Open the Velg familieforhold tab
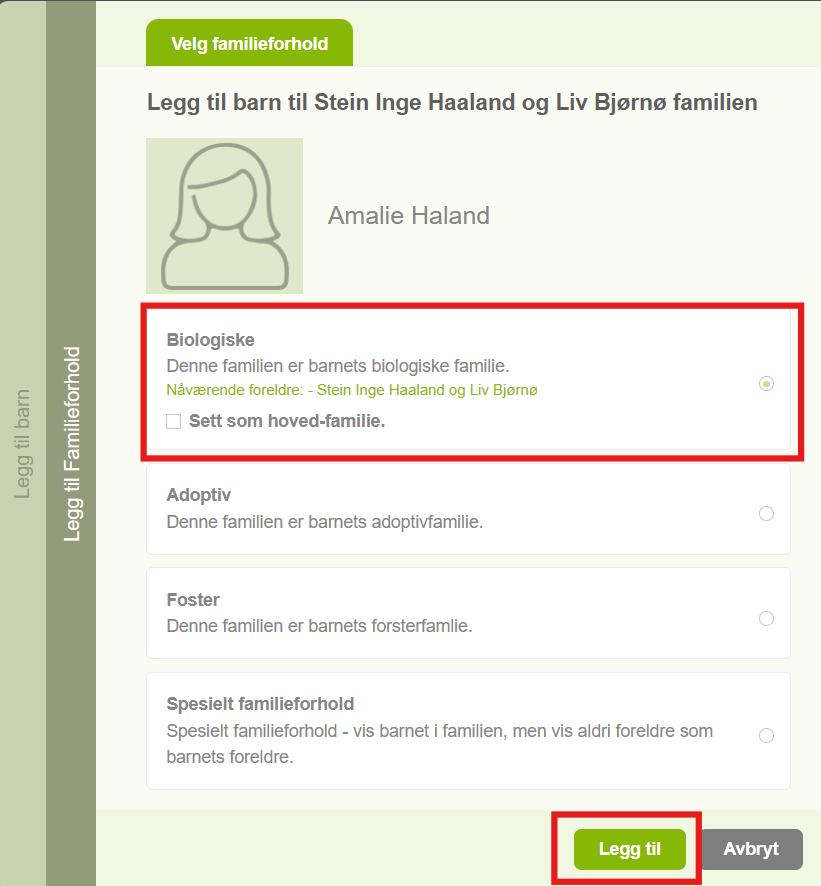Viewport: 821px width, 886px height. point(249,43)
